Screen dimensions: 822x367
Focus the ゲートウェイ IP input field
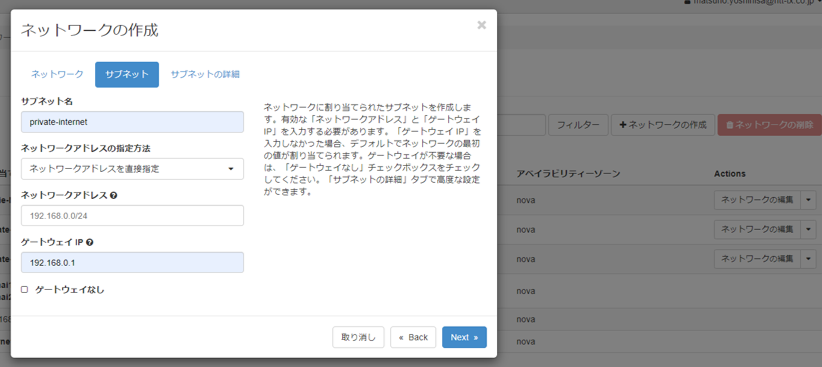click(132, 263)
